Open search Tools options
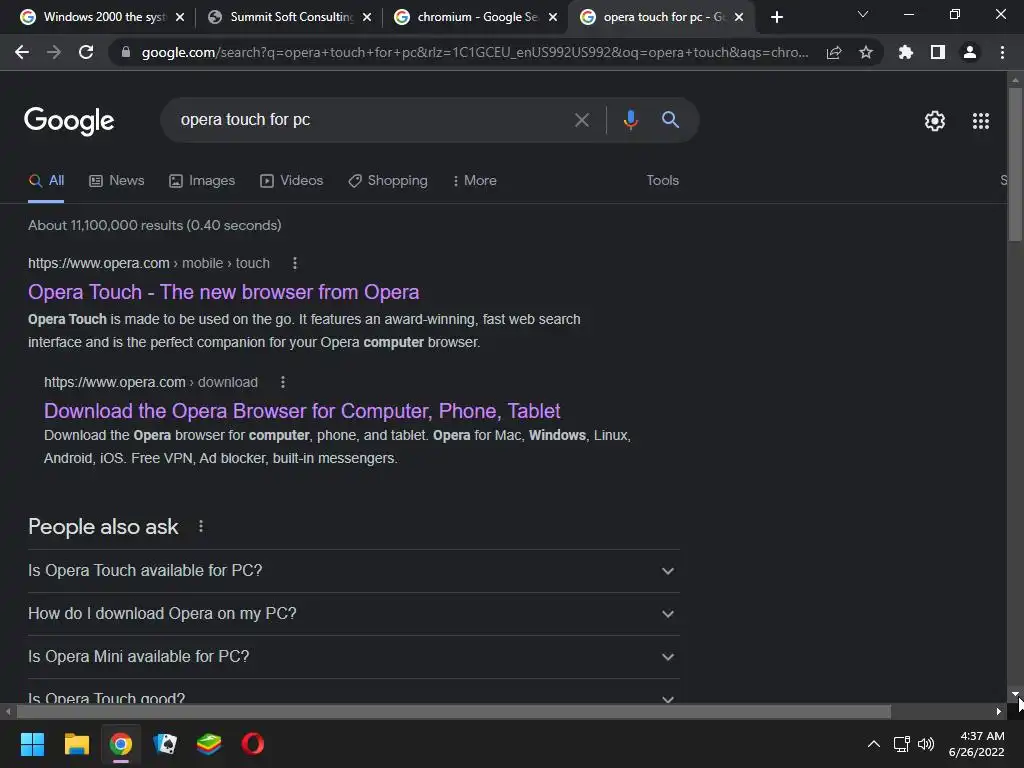This screenshot has height=768, width=1024. pos(662,181)
